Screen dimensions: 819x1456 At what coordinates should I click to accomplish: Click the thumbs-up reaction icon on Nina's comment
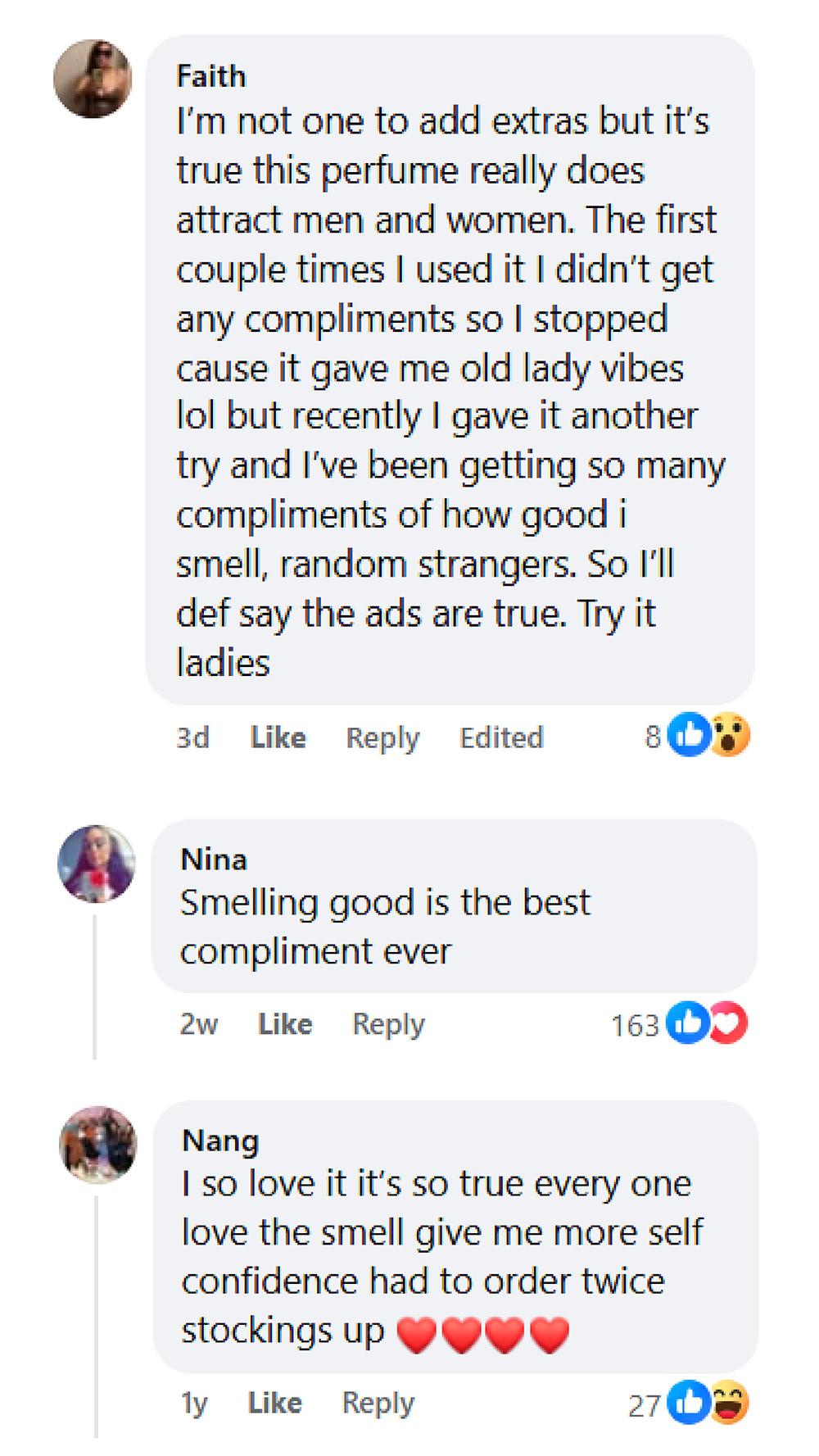pos(687,1023)
